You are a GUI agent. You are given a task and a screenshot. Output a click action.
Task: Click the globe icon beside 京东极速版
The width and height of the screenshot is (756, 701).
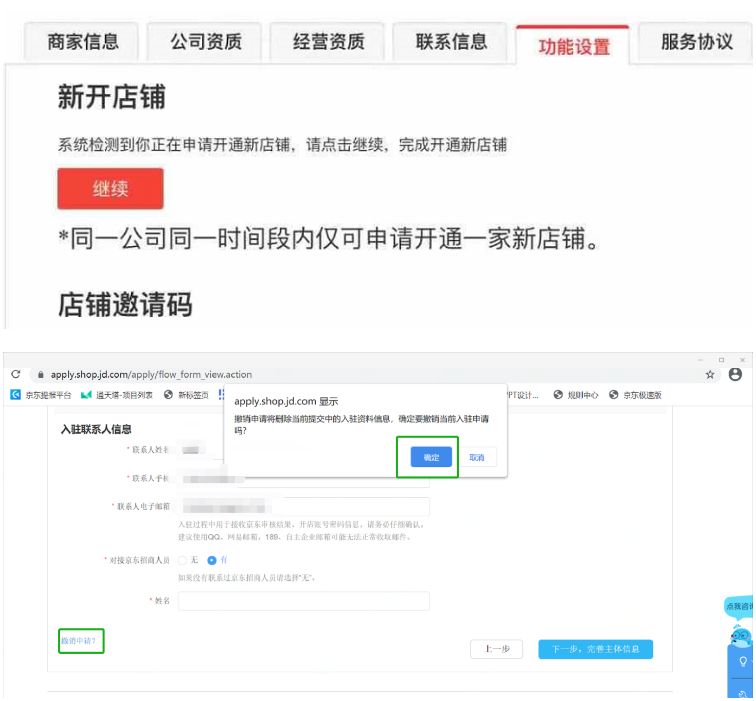coord(613,395)
